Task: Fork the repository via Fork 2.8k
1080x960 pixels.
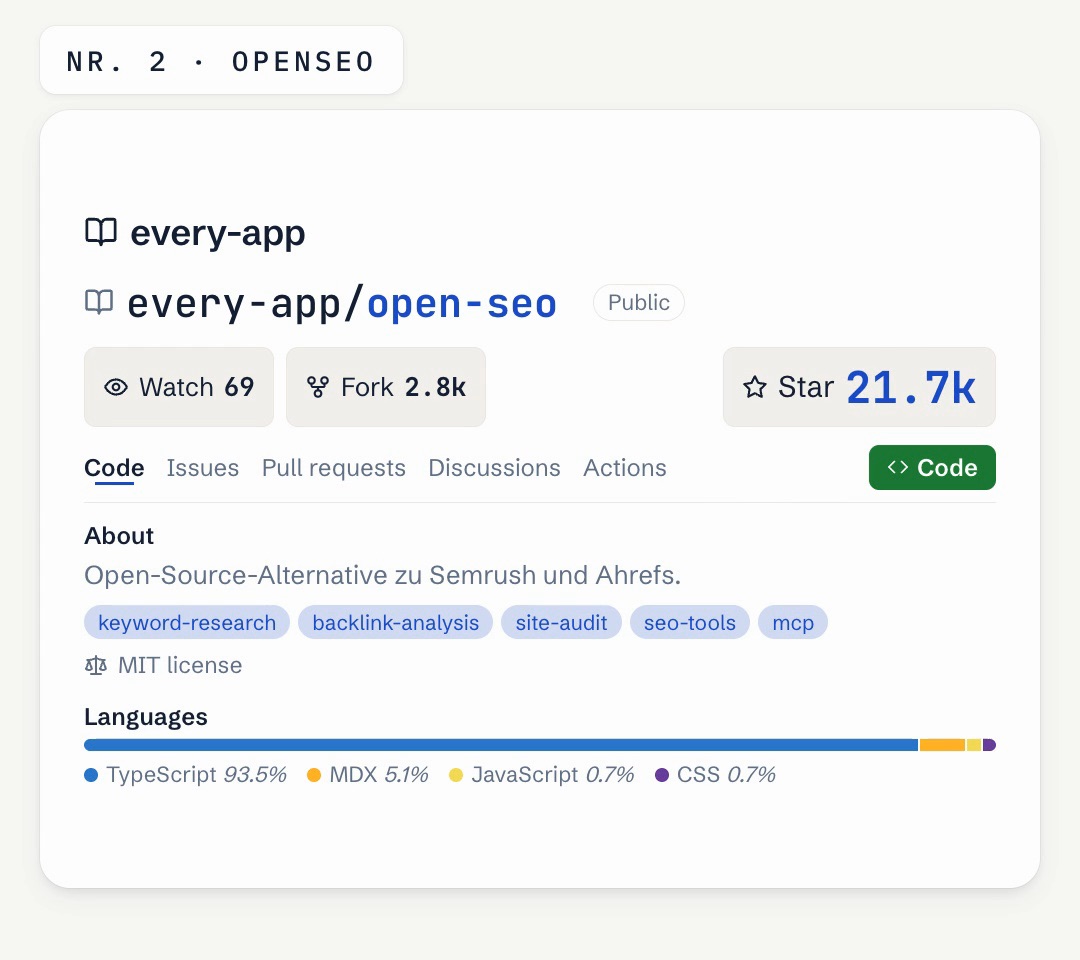Action: pyautogui.click(x=386, y=387)
